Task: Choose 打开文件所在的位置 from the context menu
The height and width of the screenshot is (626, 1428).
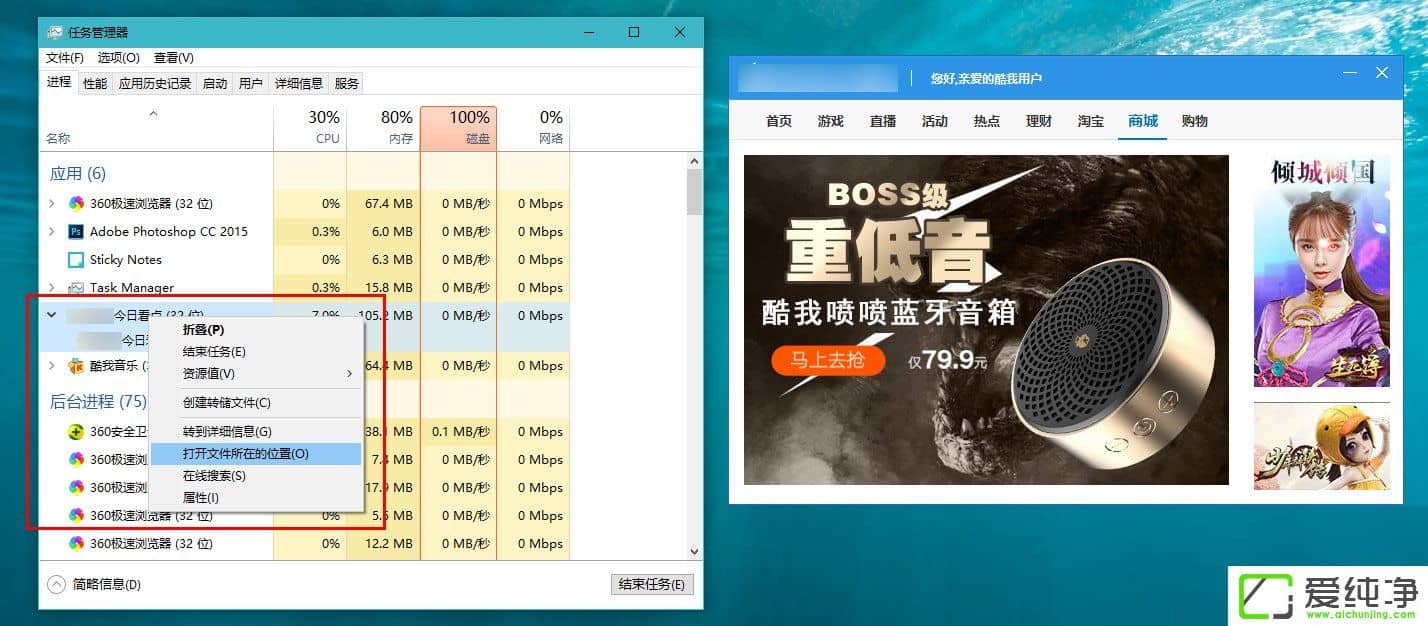Action: [246, 454]
